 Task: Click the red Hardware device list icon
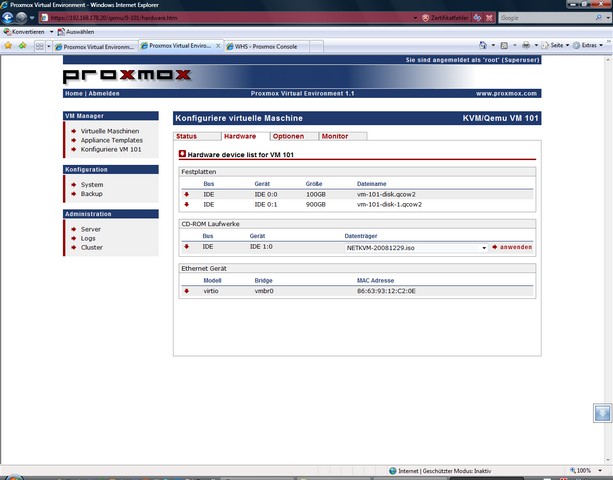pos(182,154)
